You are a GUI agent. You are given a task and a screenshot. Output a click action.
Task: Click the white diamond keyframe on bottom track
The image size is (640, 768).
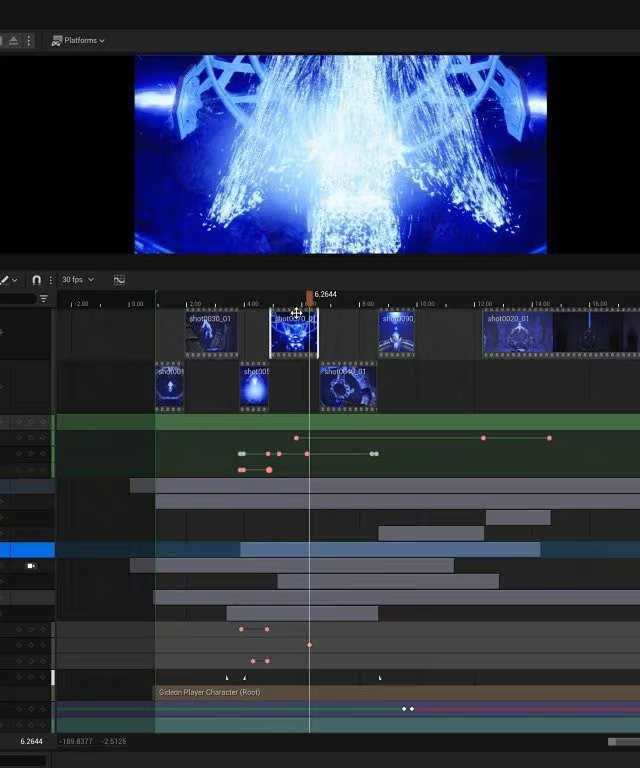(407, 709)
